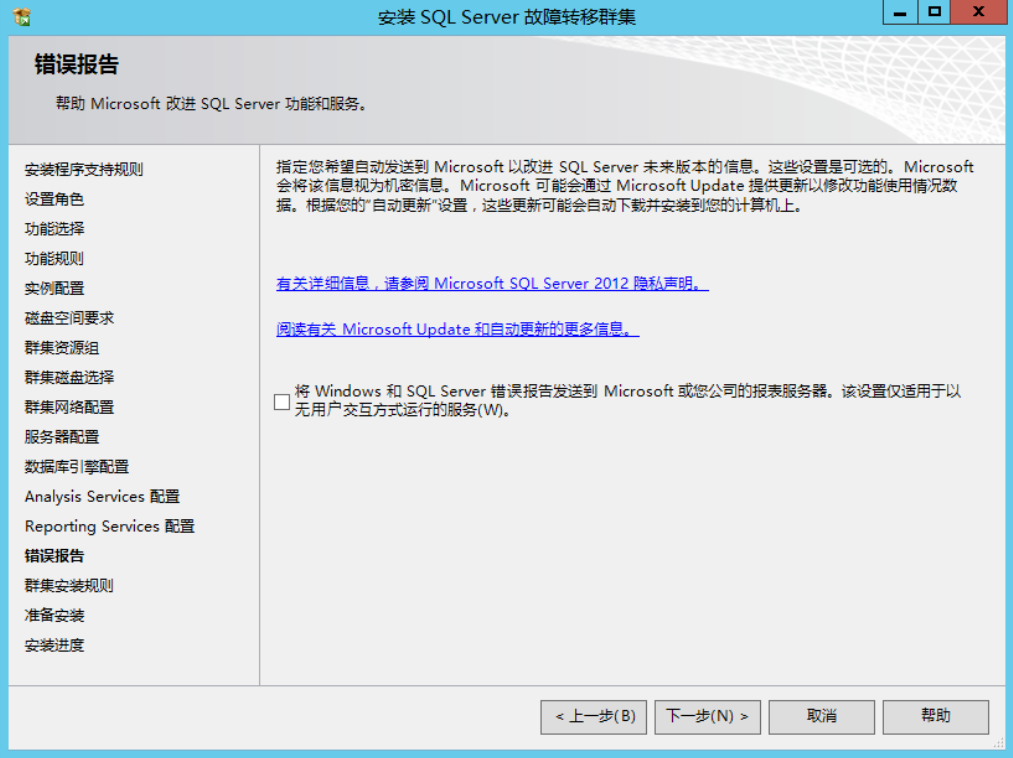Select Analysis Services 配置 step
Screen dimensions: 1013x758
[x=102, y=497]
